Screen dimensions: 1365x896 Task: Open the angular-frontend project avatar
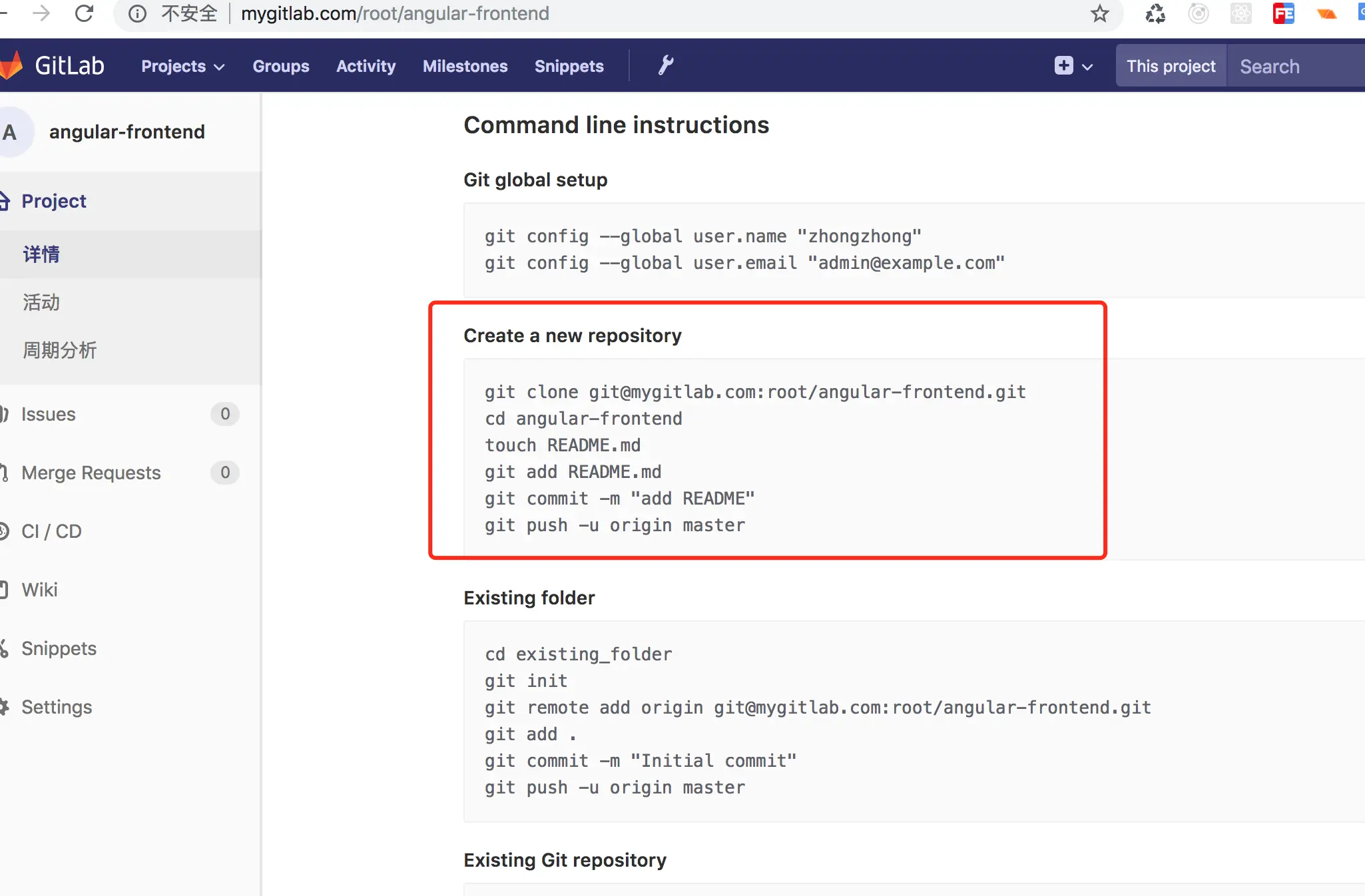click(12, 132)
